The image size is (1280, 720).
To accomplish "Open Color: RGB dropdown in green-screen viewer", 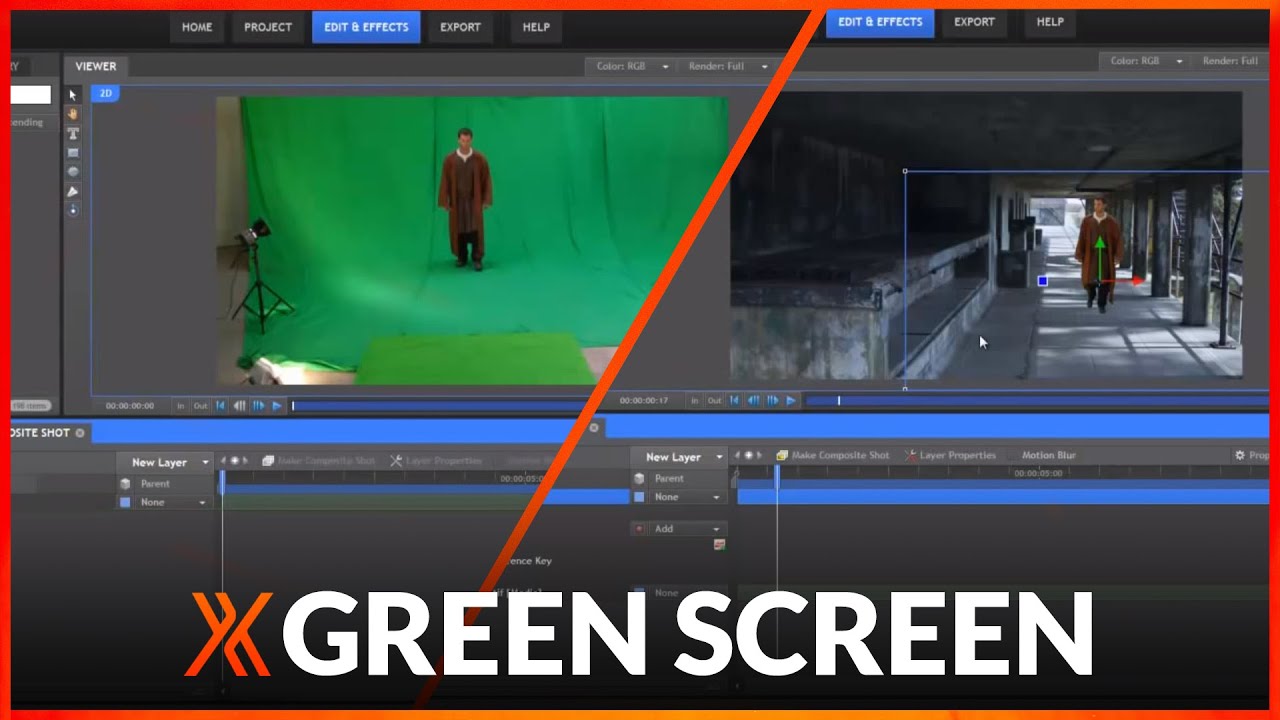I will coord(632,66).
